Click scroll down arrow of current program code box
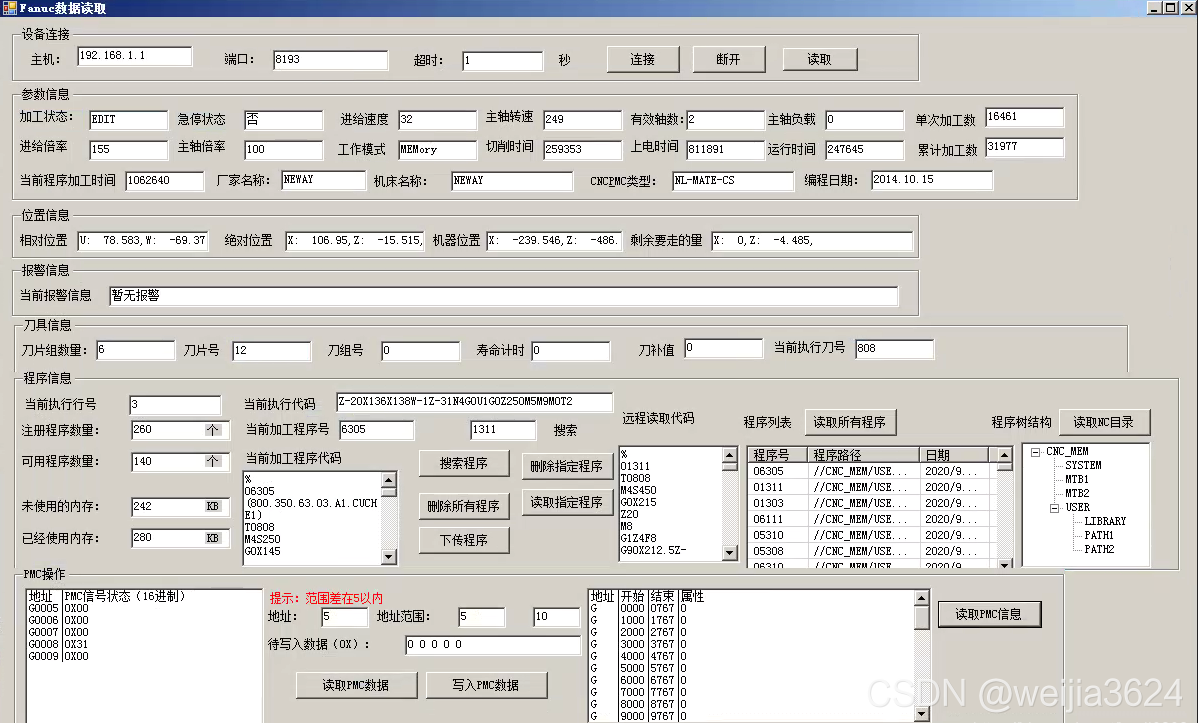The height and width of the screenshot is (723, 1198). tap(389, 556)
